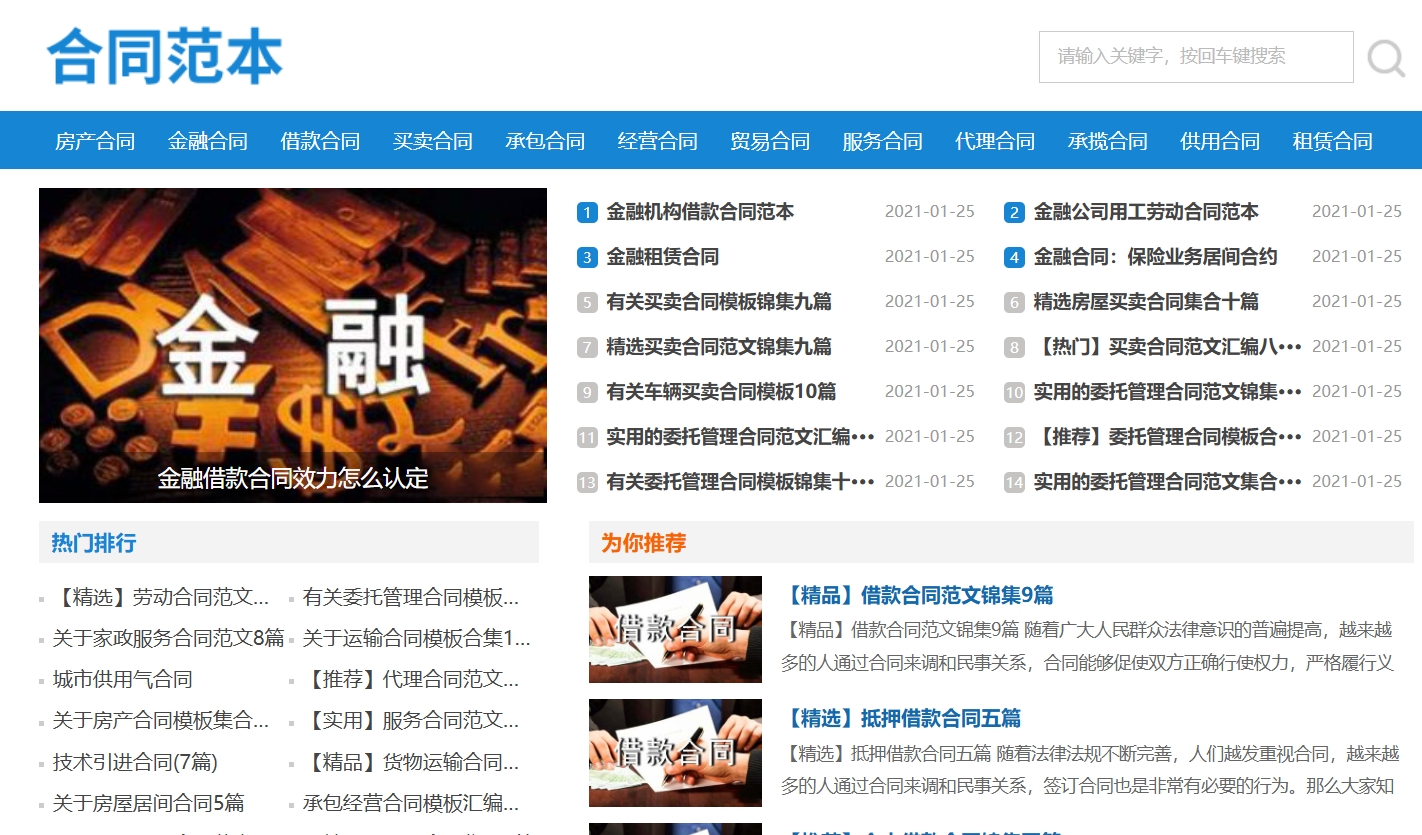Click the caption 金融借款合同效力怎么认定
The width and height of the screenshot is (1422, 835).
coord(293,478)
